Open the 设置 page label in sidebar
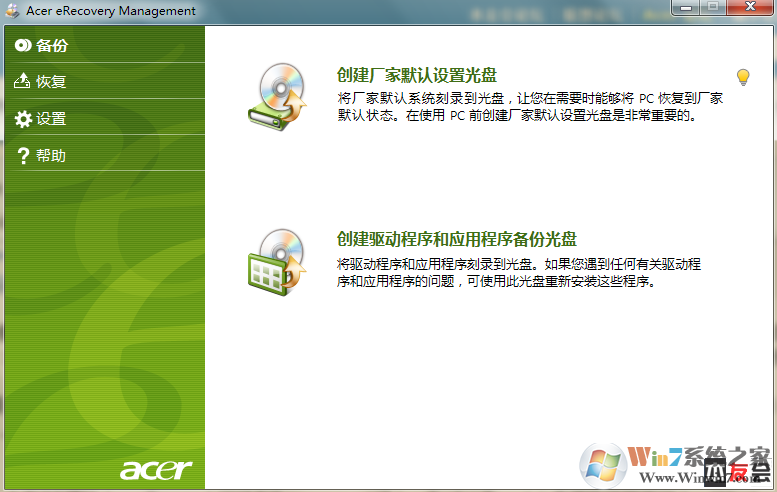Screen dimensions: 777x492 [51, 119]
